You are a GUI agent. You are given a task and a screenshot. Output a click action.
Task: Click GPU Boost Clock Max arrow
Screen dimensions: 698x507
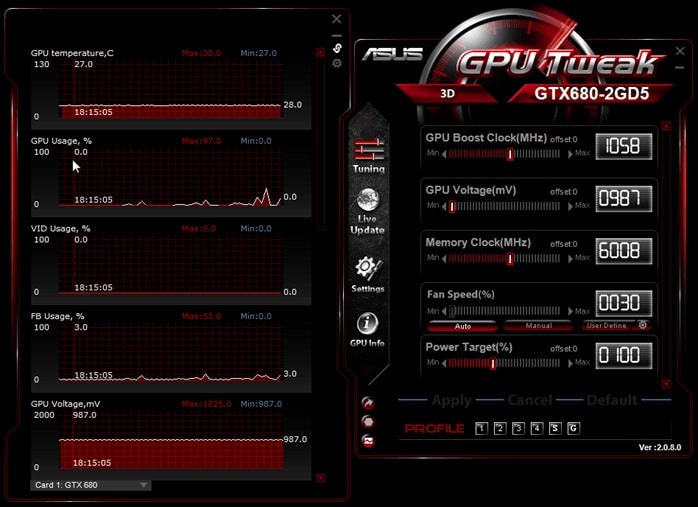click(570, 154)
